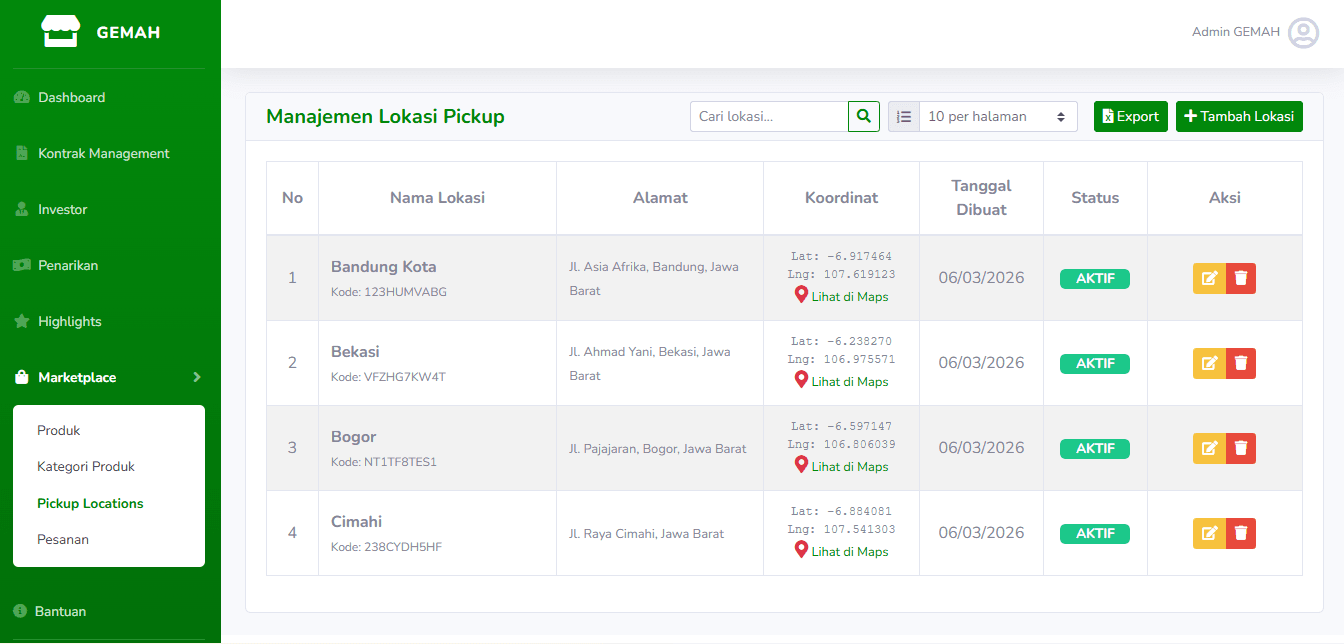This screenshot has height=644, width=1344.
Task: Collapse the Marketplace menu chevron
Action: (197, 377)
